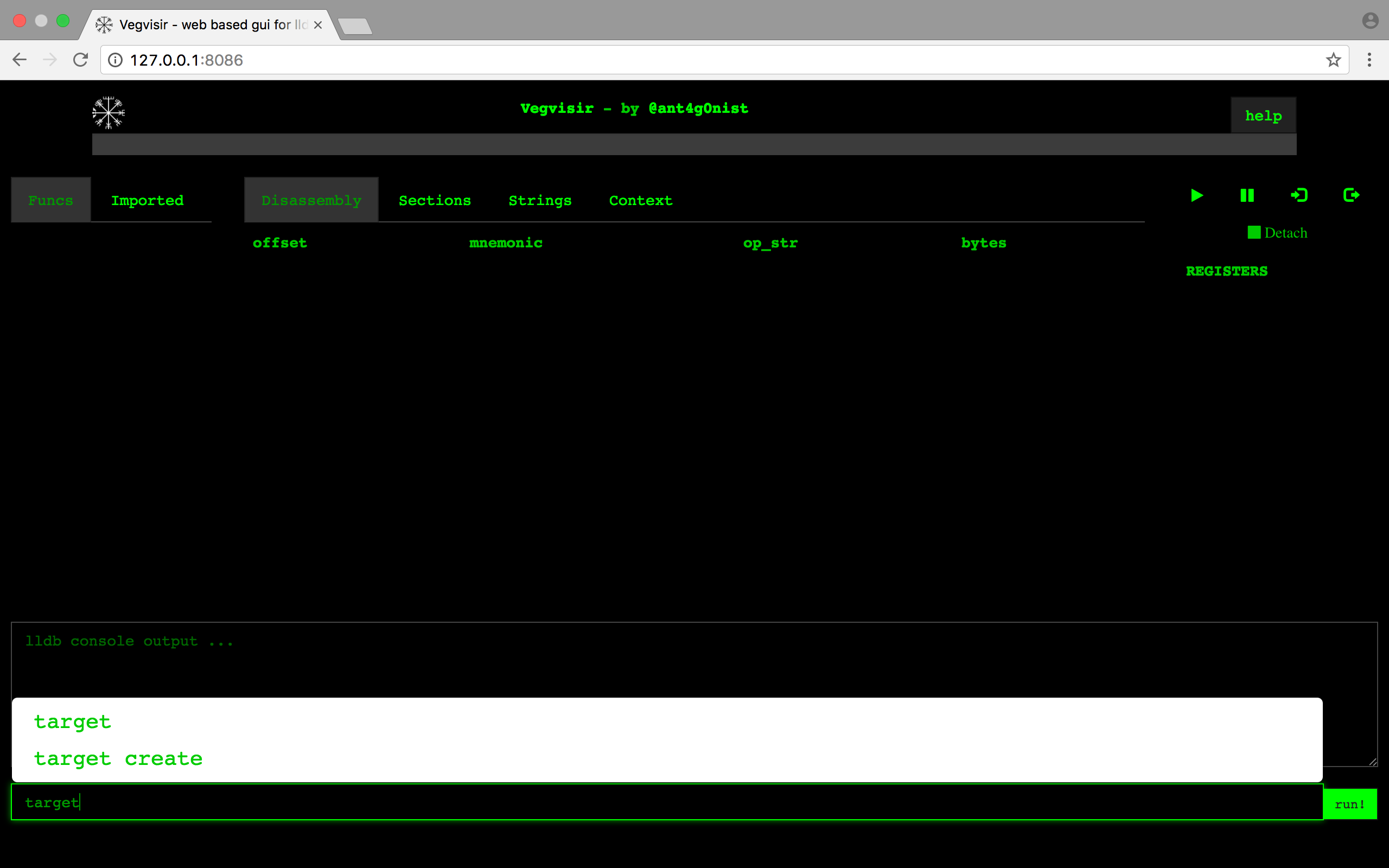Screen dimensions: 1389x868
Task: Click the step-into arrow icon
Action: coord(1299,196)
